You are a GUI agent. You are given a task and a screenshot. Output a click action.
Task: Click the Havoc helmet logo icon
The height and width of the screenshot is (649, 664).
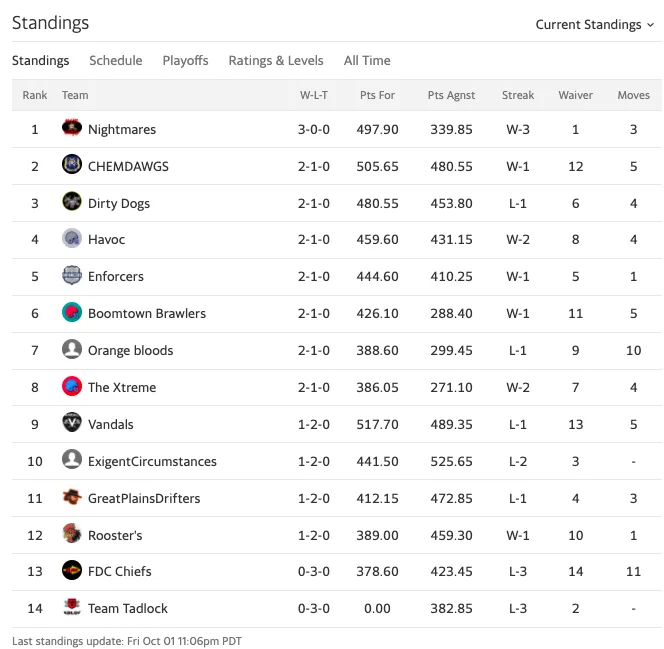72,238
